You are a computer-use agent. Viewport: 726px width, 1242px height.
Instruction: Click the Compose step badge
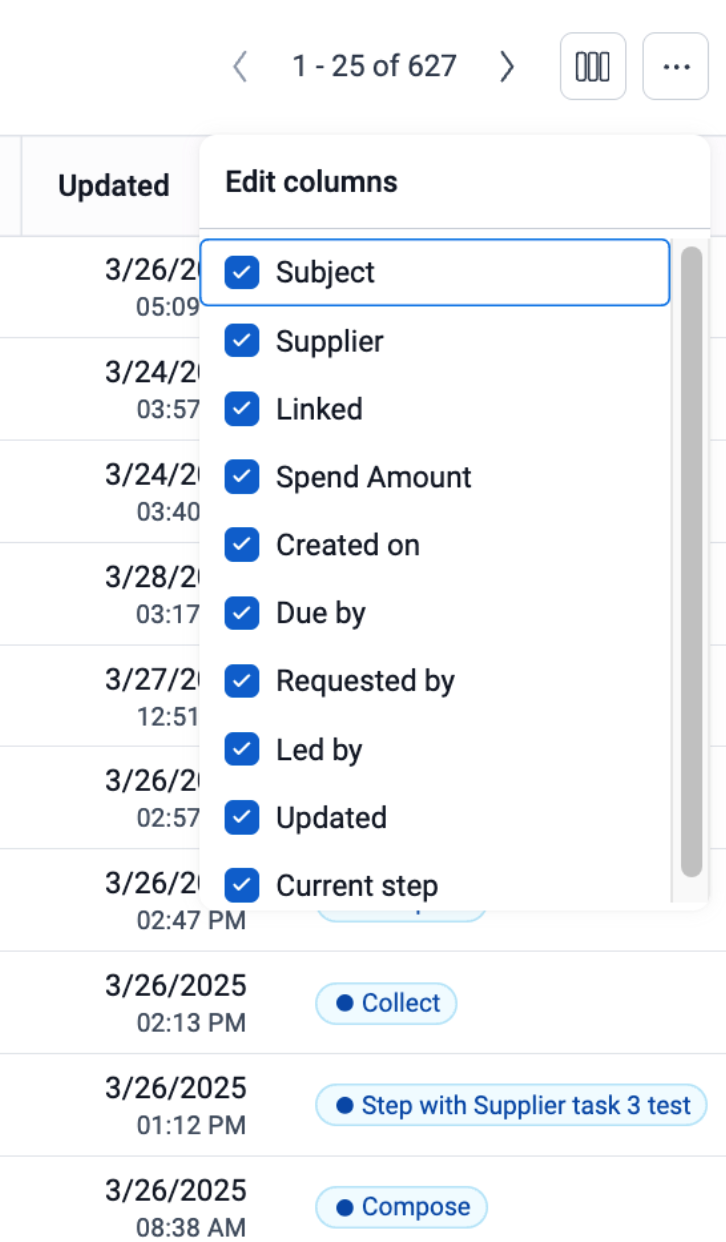tap(402, 1207)
